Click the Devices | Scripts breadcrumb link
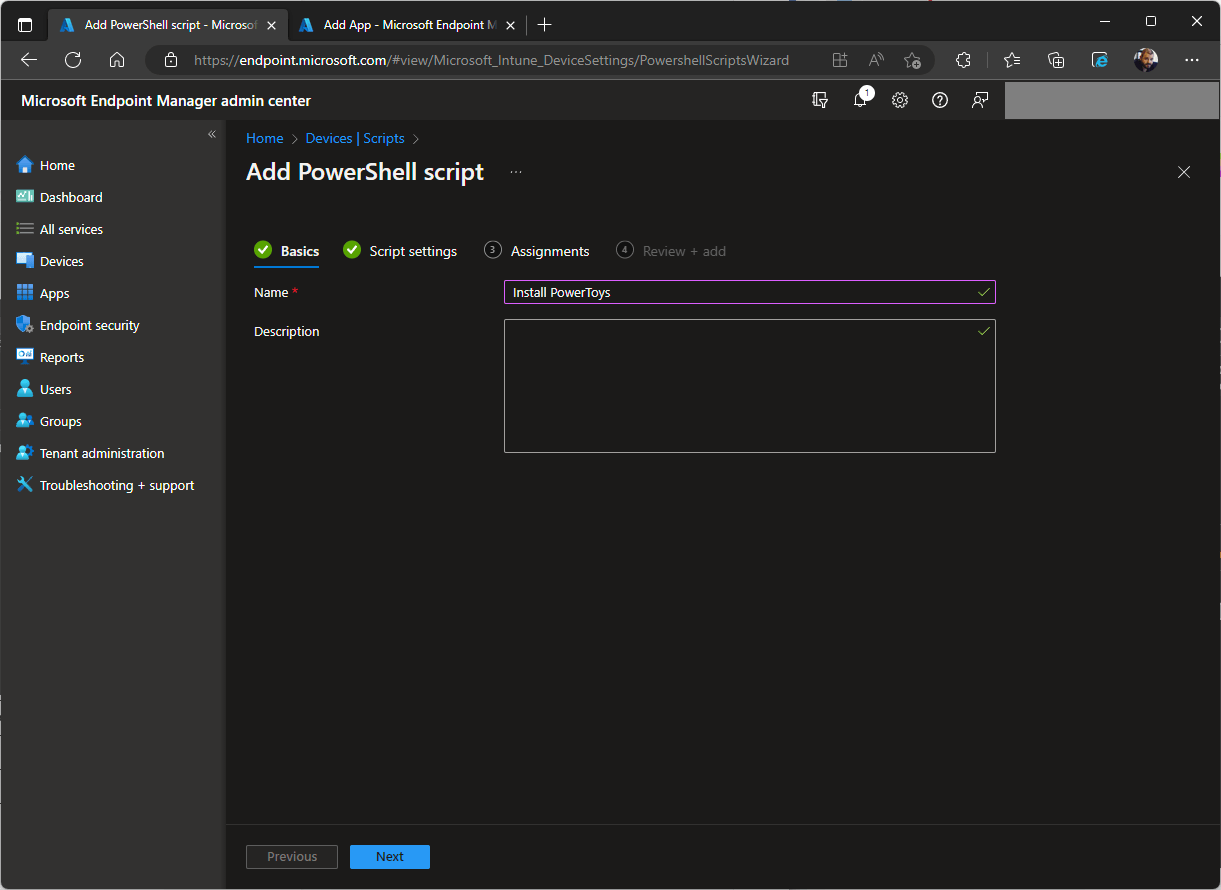The image size is (1221, 890). pos(355,138)
